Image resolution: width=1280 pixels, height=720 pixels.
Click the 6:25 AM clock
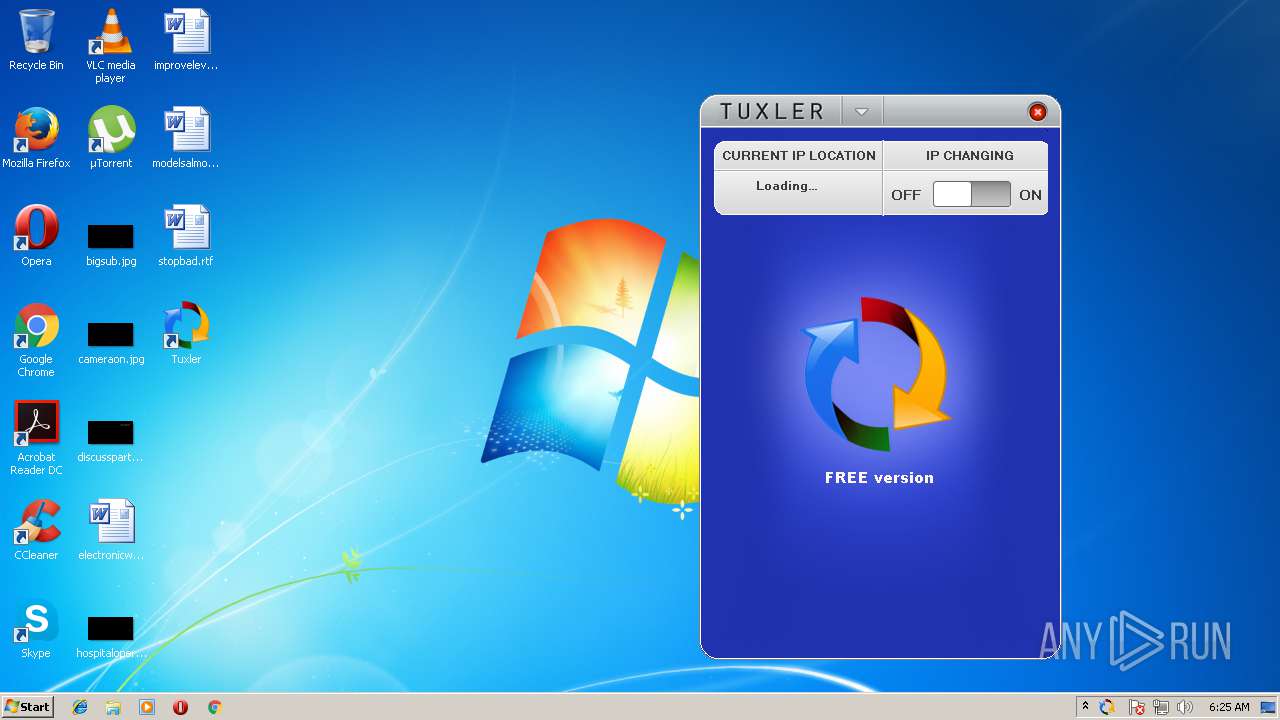coord(1229,707)
